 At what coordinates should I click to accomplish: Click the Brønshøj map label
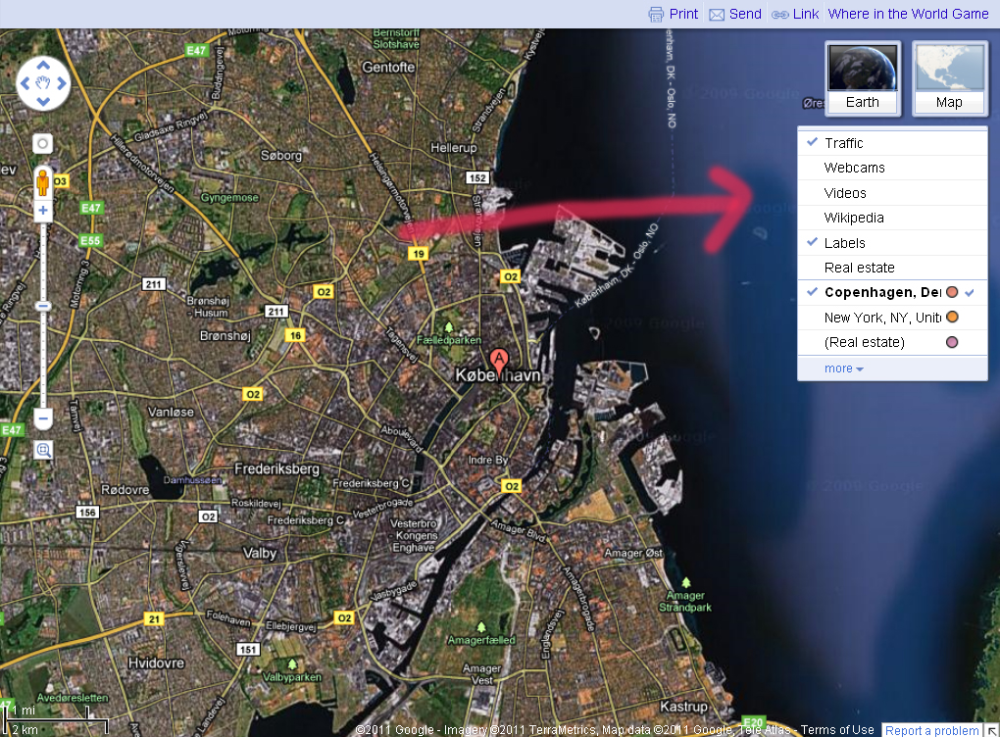(225, 335)
